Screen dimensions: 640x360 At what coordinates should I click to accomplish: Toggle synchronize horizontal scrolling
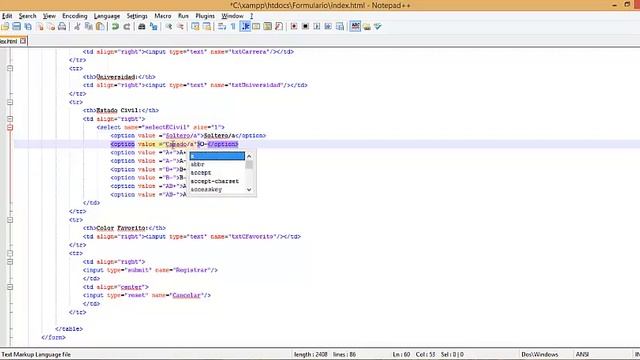(x=207, y=27)
